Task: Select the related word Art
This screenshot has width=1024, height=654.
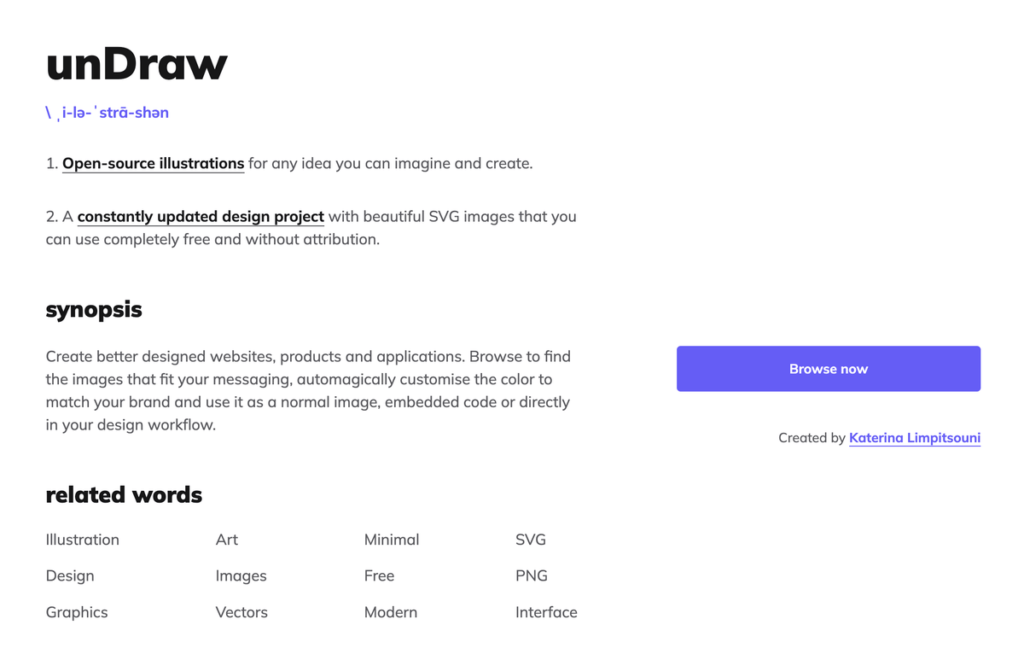Action: [x=227, y=540]
